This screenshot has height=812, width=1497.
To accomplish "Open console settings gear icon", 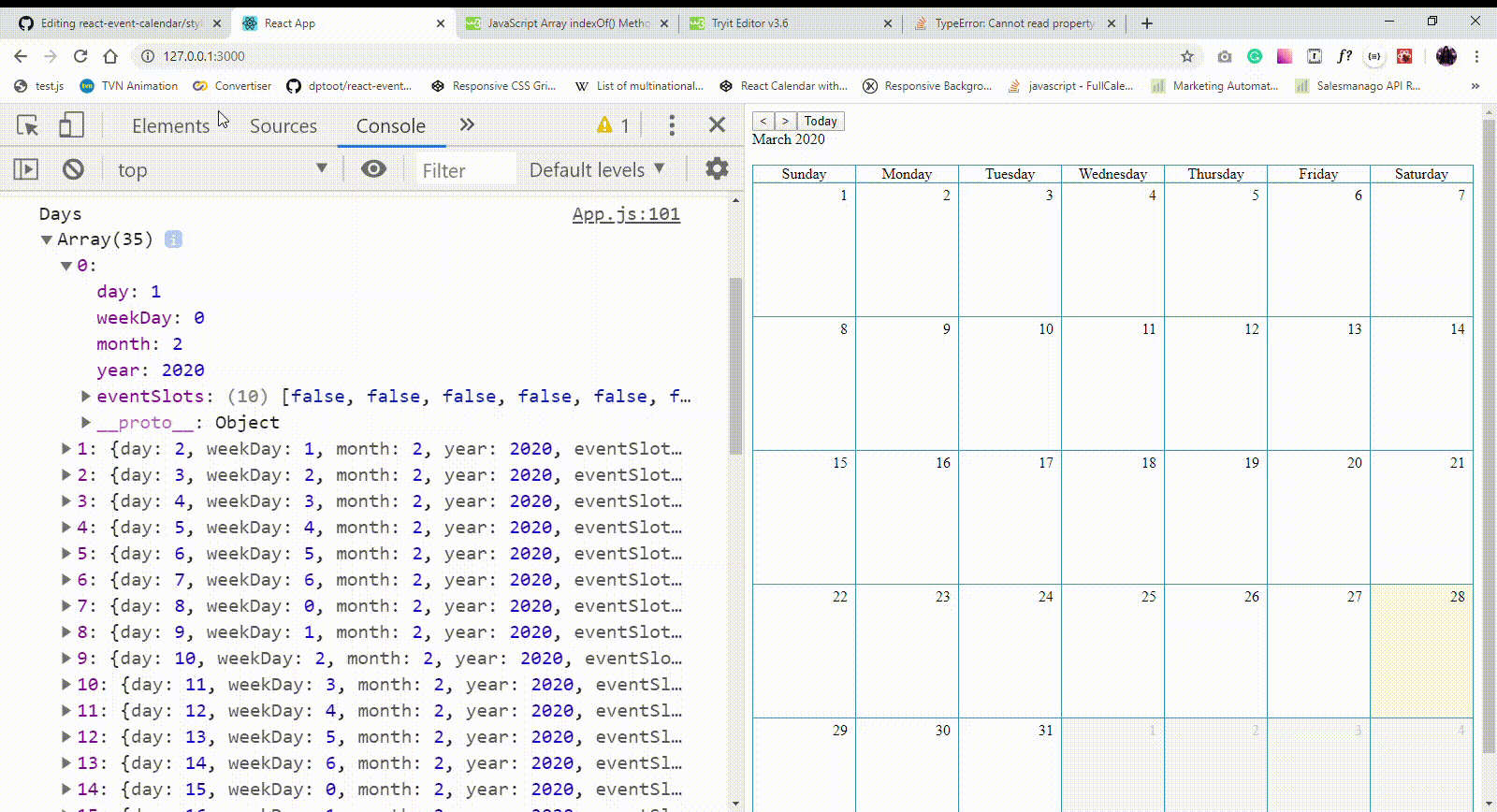I will tap(717, 168).
